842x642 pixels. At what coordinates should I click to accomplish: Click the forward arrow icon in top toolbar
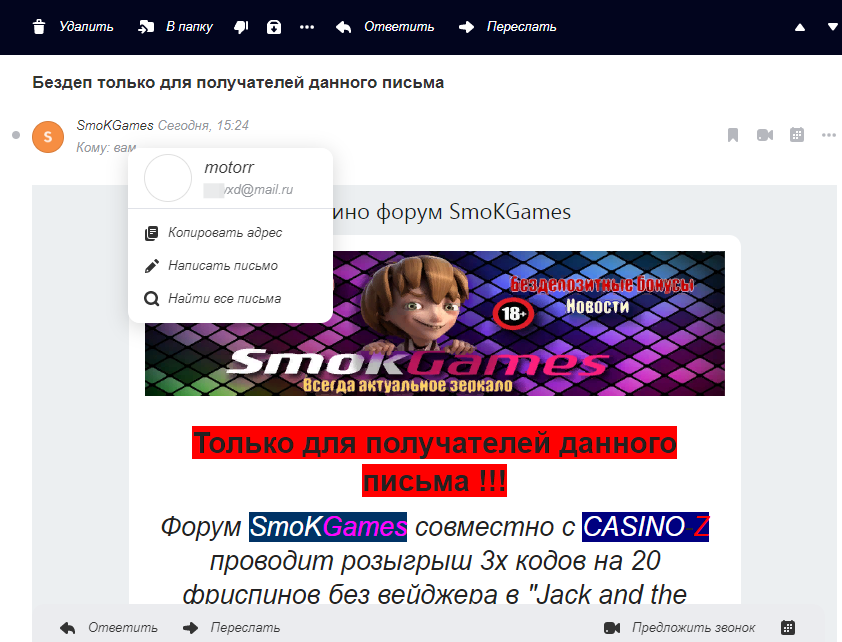pos(467,27)
